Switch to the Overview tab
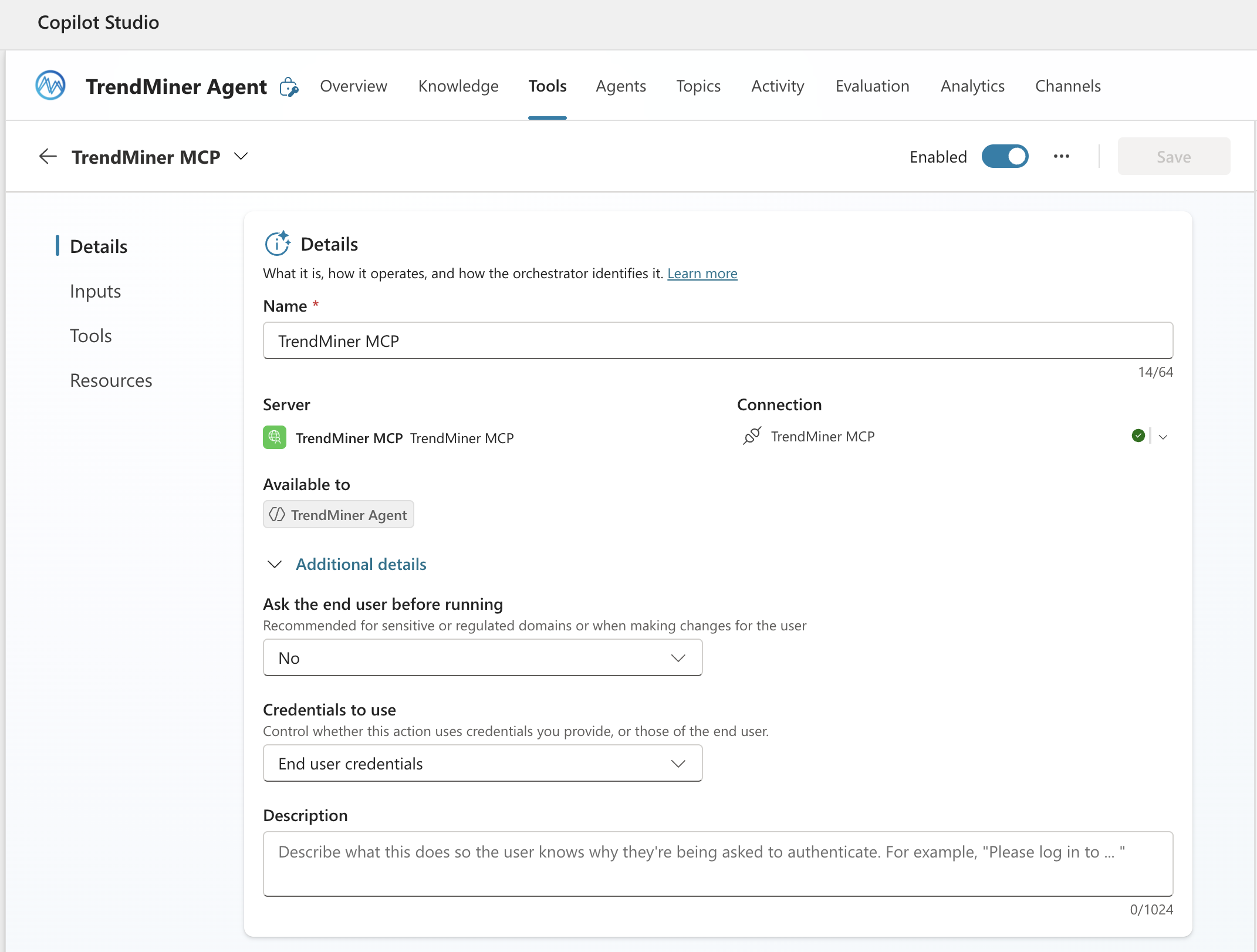The width and height of the screenshot is (1257, 952). click(x=353, y=86)
